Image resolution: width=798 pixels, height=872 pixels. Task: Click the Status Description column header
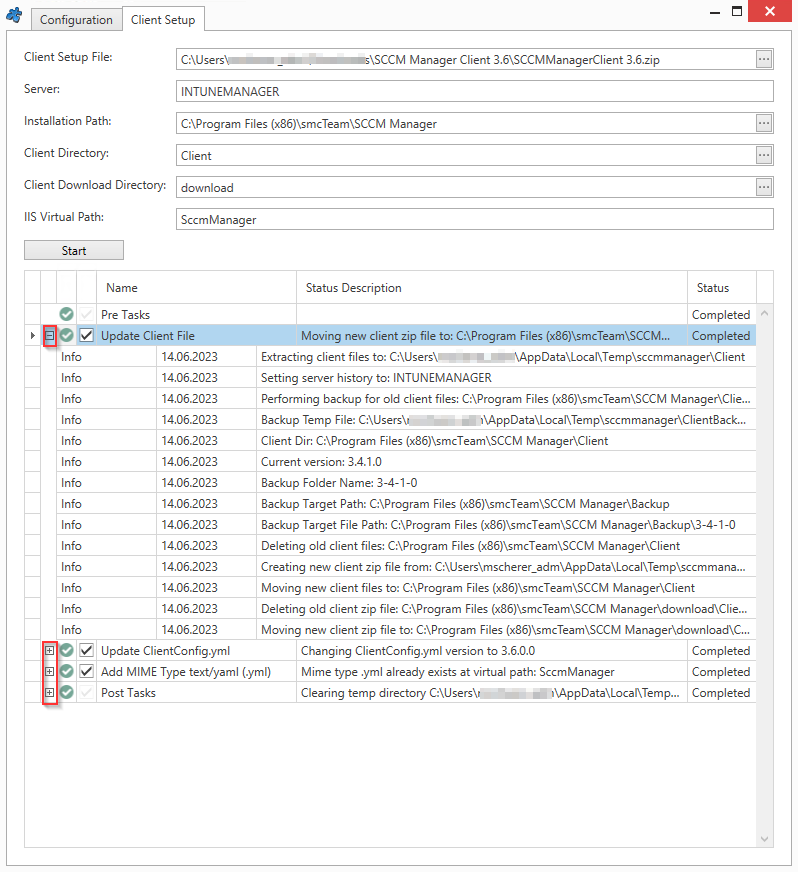pos(353,288)
